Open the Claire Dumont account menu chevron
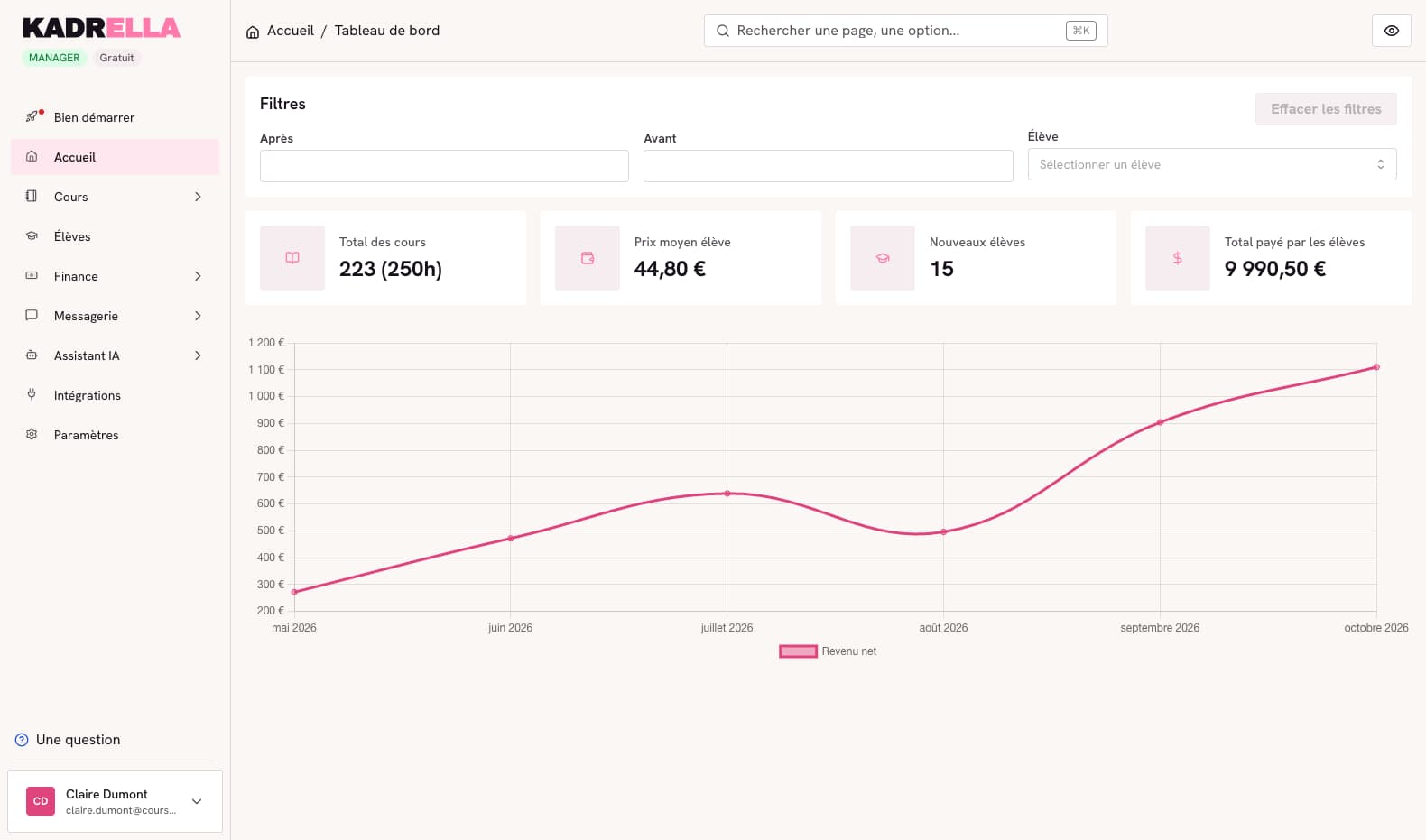The height and width of the screenshot is (840, 1426). (x=197, y=801)
